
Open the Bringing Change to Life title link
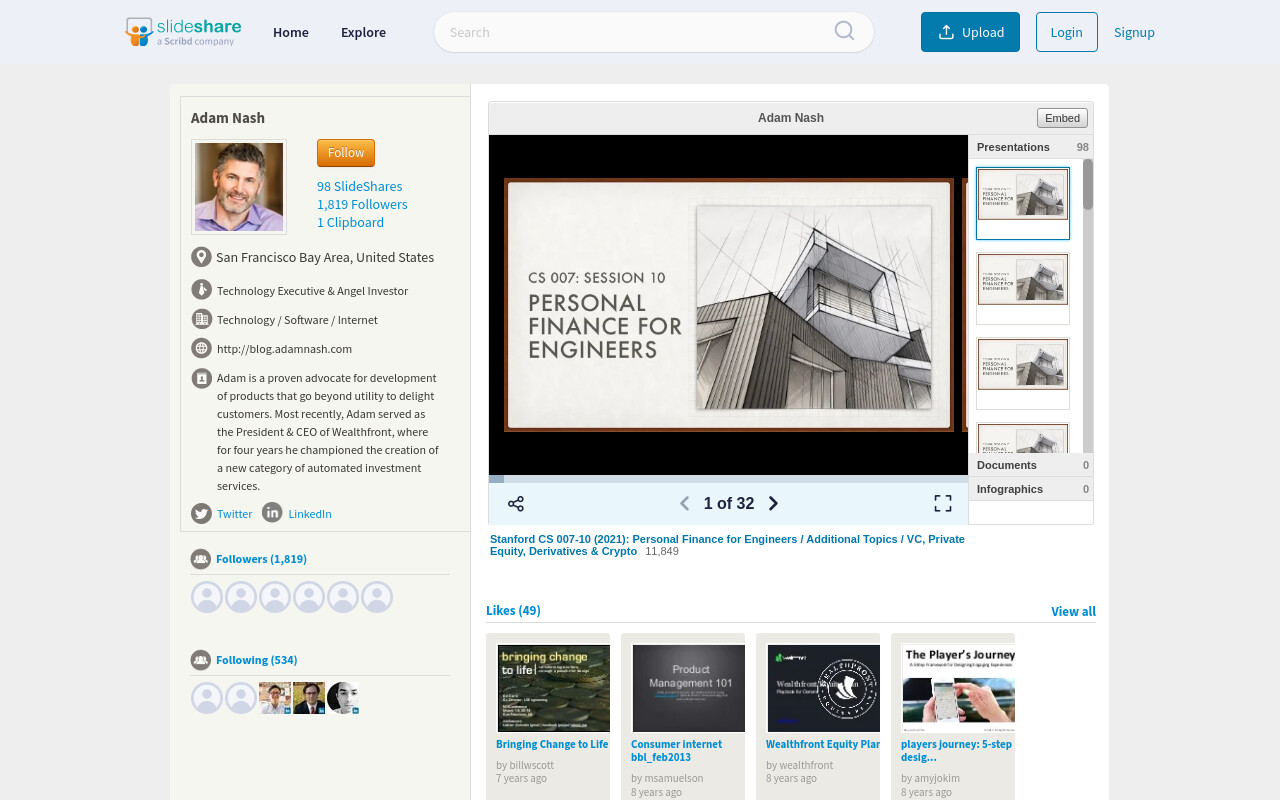point(552,744)
